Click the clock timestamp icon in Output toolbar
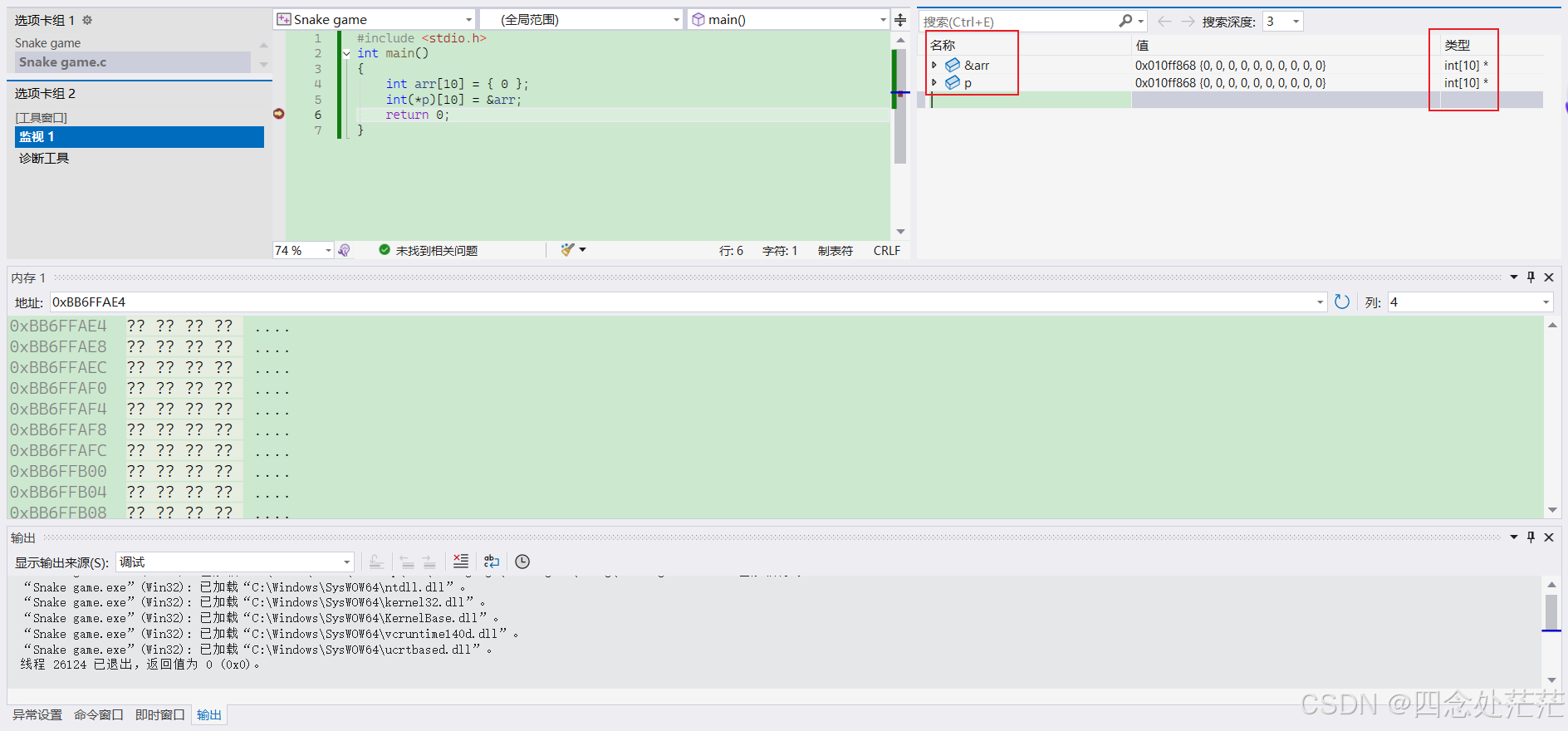This screenshot has width=1568, height=731. 522,562
